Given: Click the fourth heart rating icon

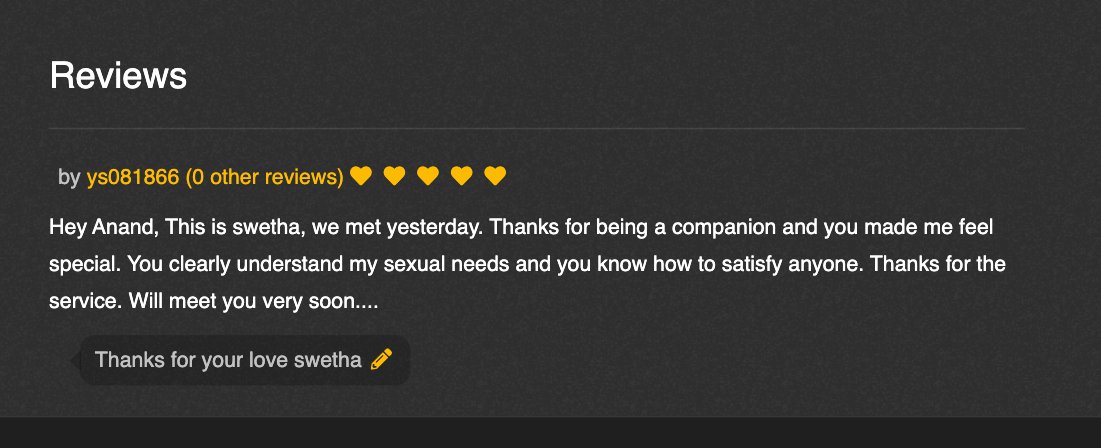Looking at the screenshot, I should [x=461, y=177].
